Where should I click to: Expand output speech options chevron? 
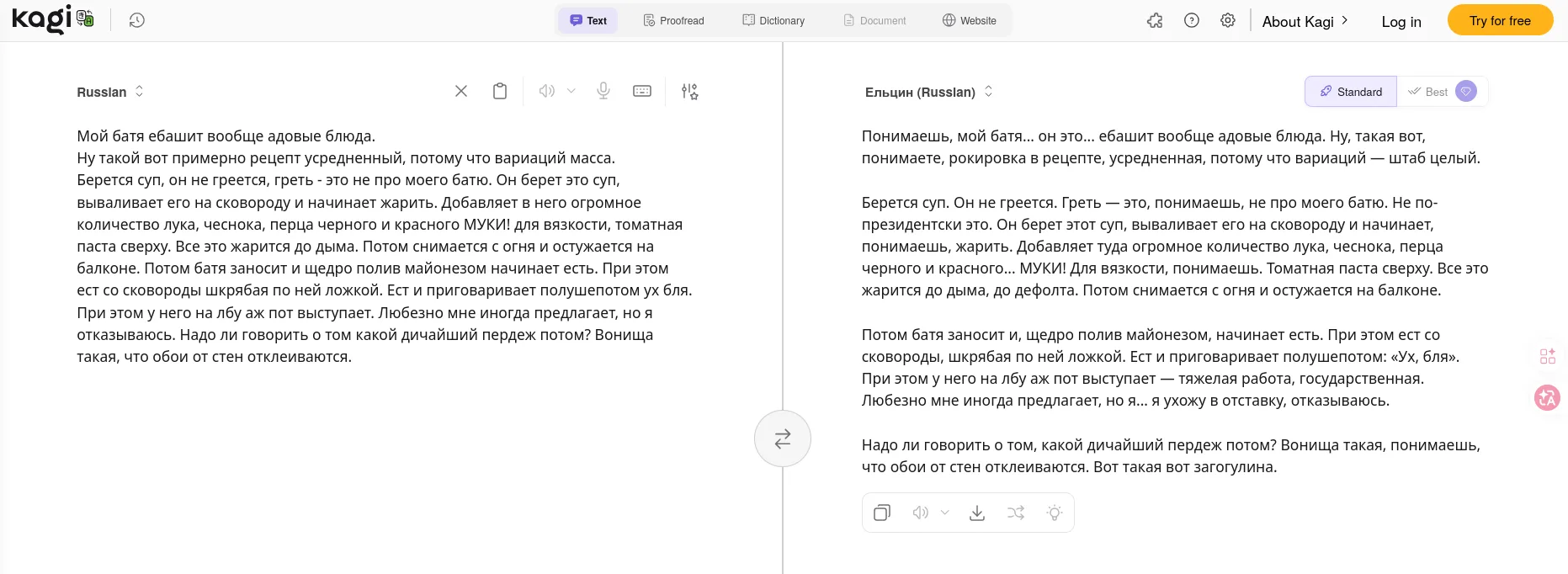(945, 513)
